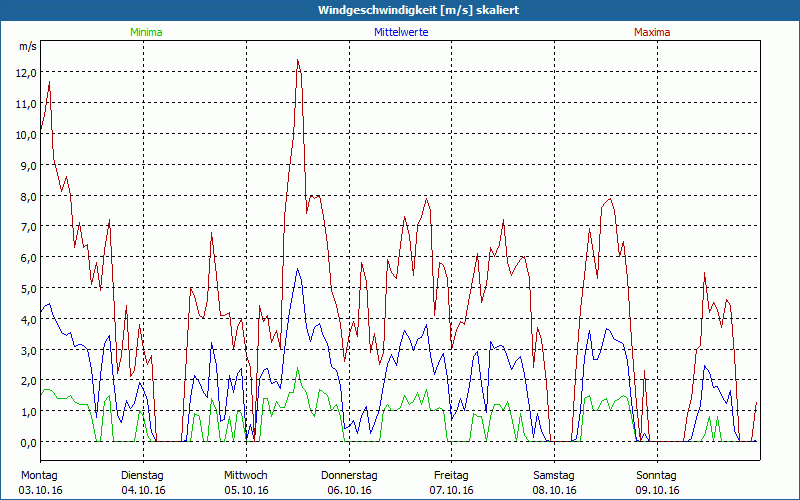Click the 04.10.16 date label
This screenshot has height=500, width=800.
point(143,490)
